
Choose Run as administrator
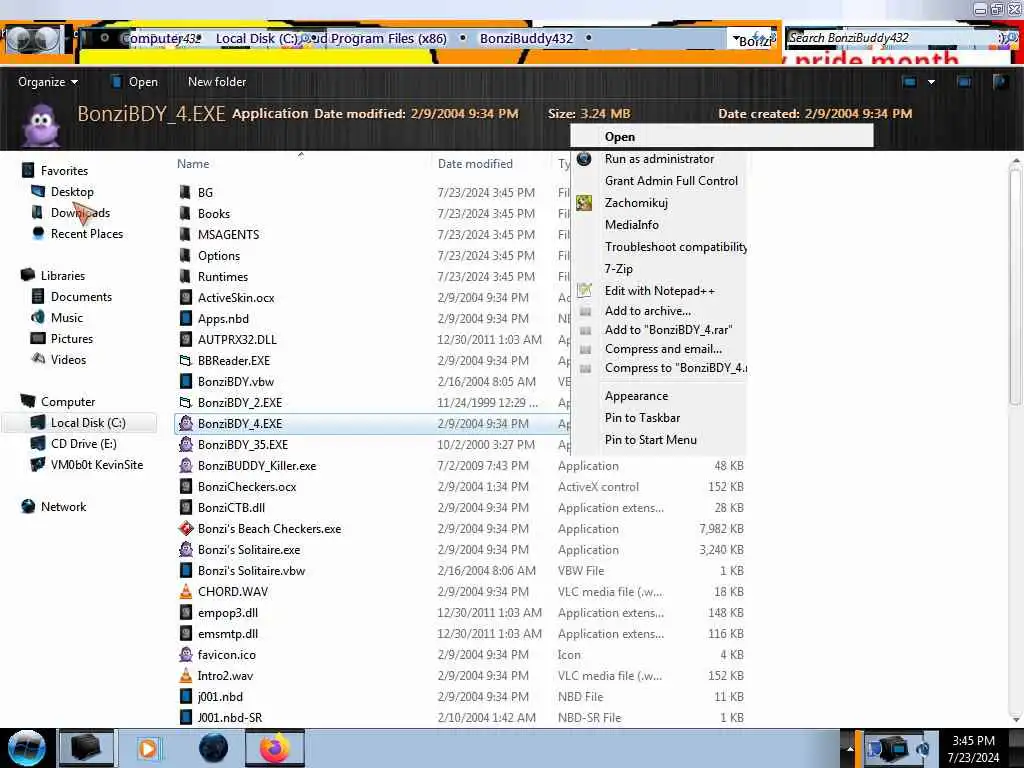659,159
